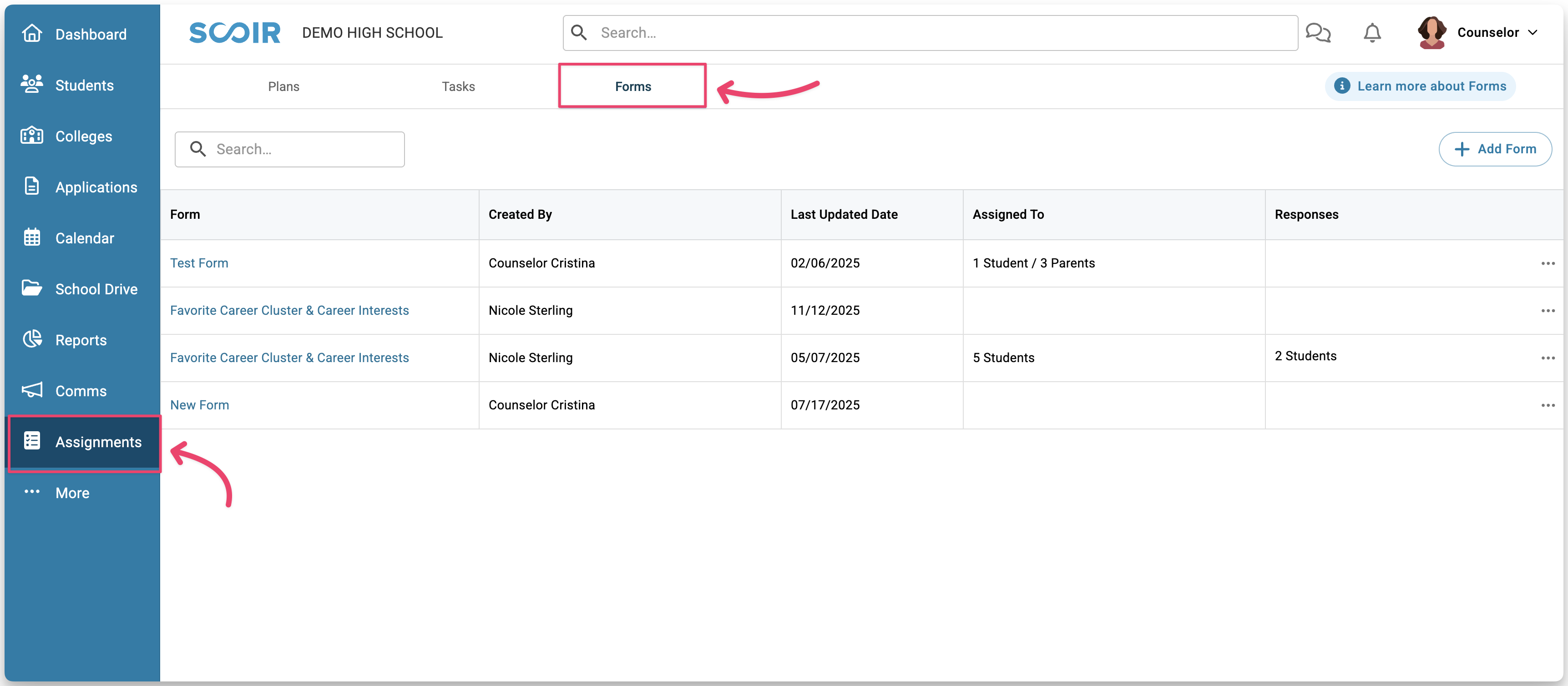The width and height of the screenshot is (1568, 686).
Task: Switch to the Plans tab
Action: pos(283,86)
